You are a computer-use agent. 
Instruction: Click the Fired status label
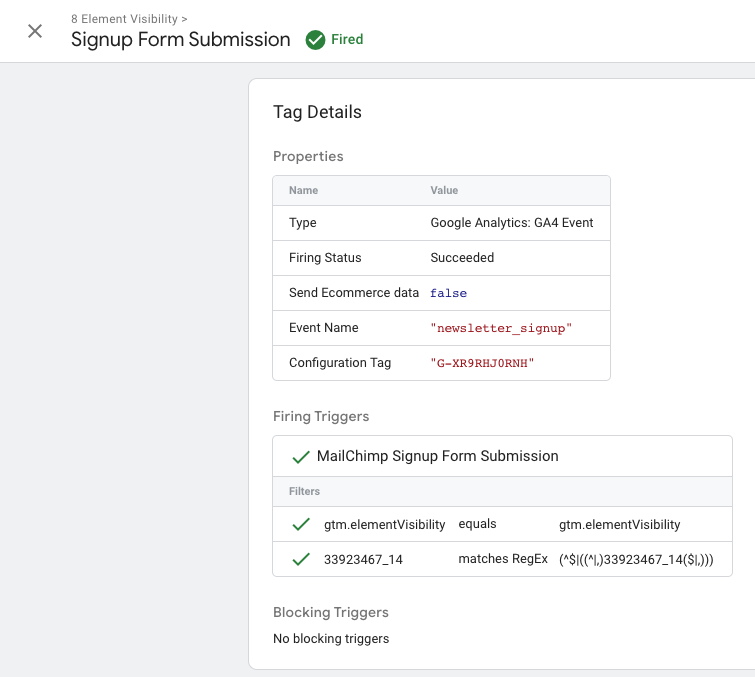tap(347, 40)
